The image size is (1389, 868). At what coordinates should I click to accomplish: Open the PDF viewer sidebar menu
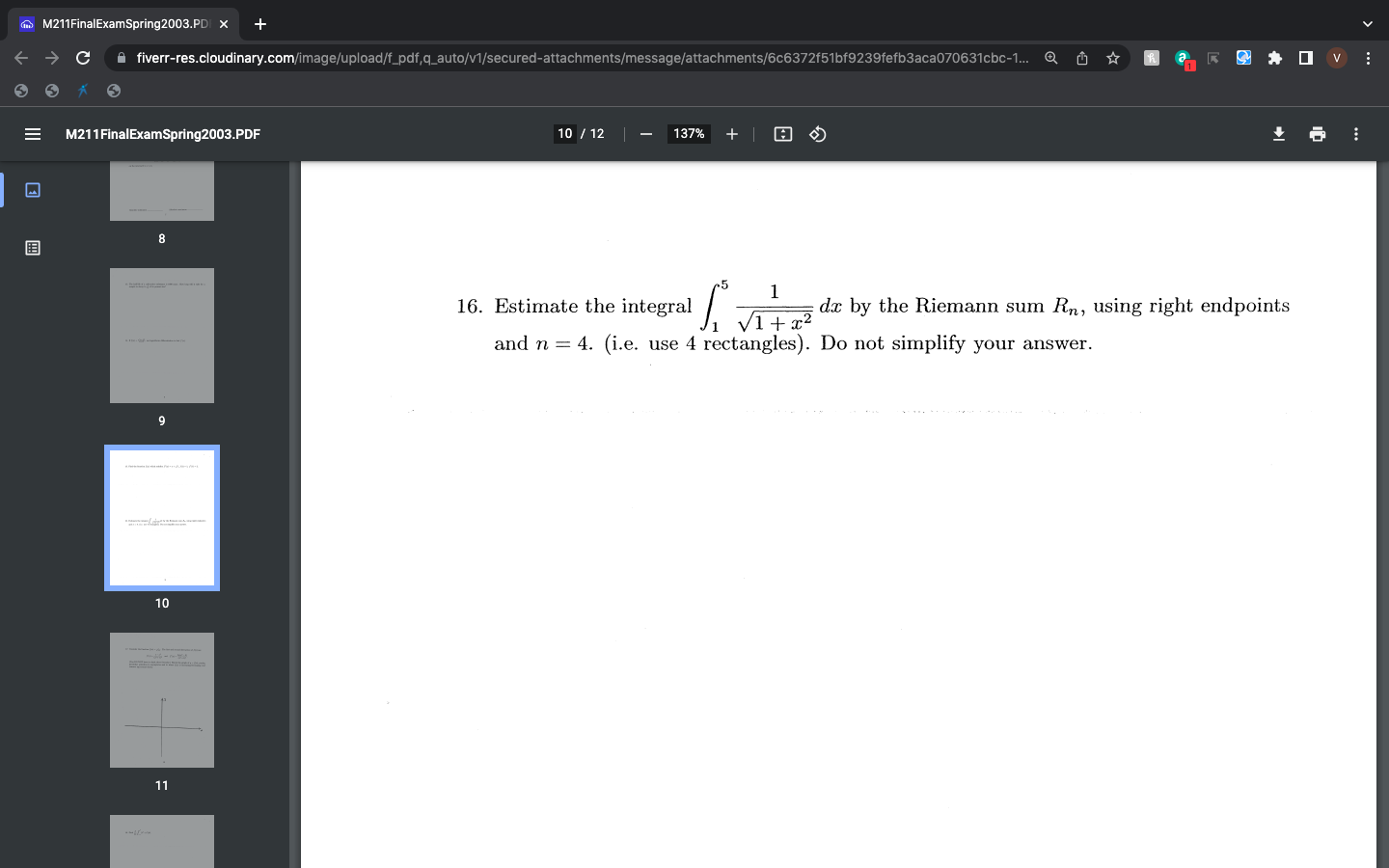32,134
